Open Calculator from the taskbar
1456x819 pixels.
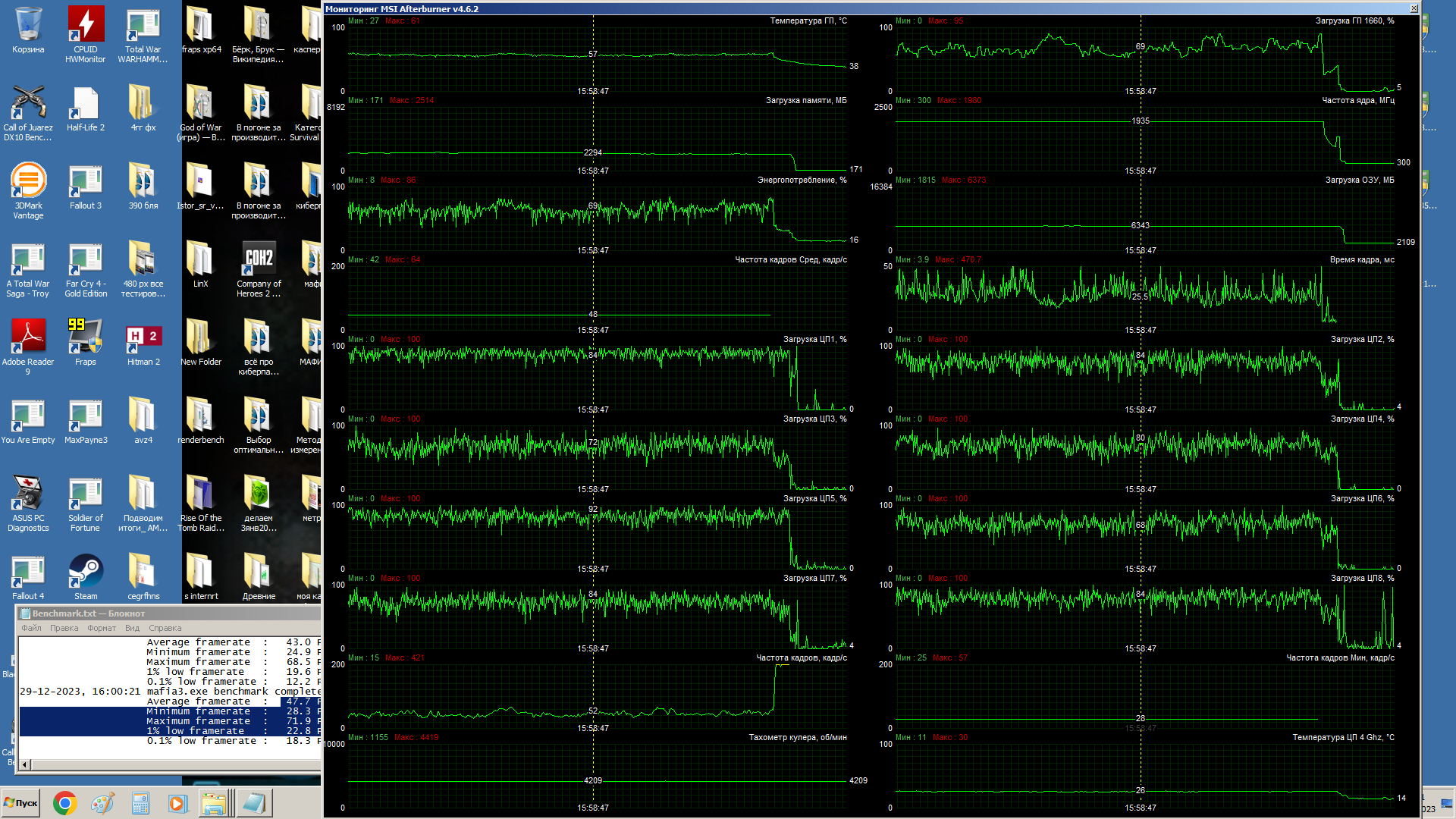[x=140, y=803]
